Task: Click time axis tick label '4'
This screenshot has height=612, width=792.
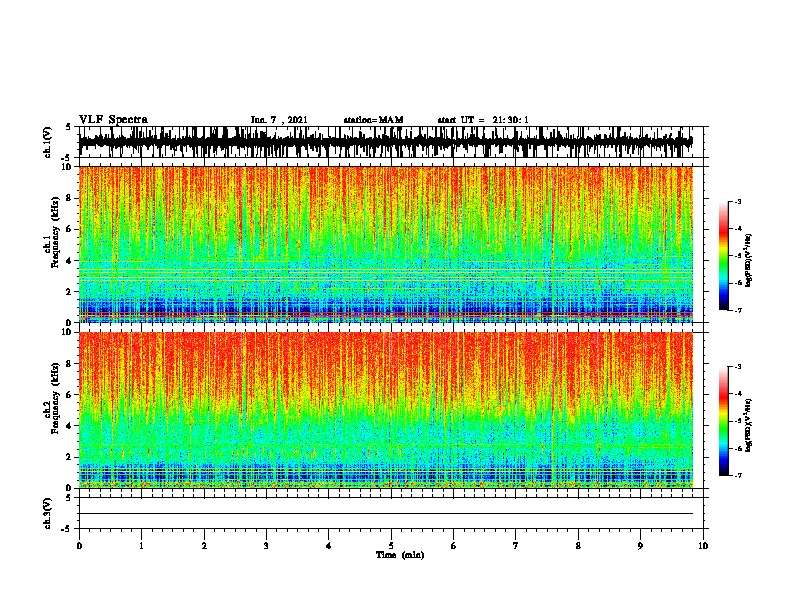Action: click(329, 546)
